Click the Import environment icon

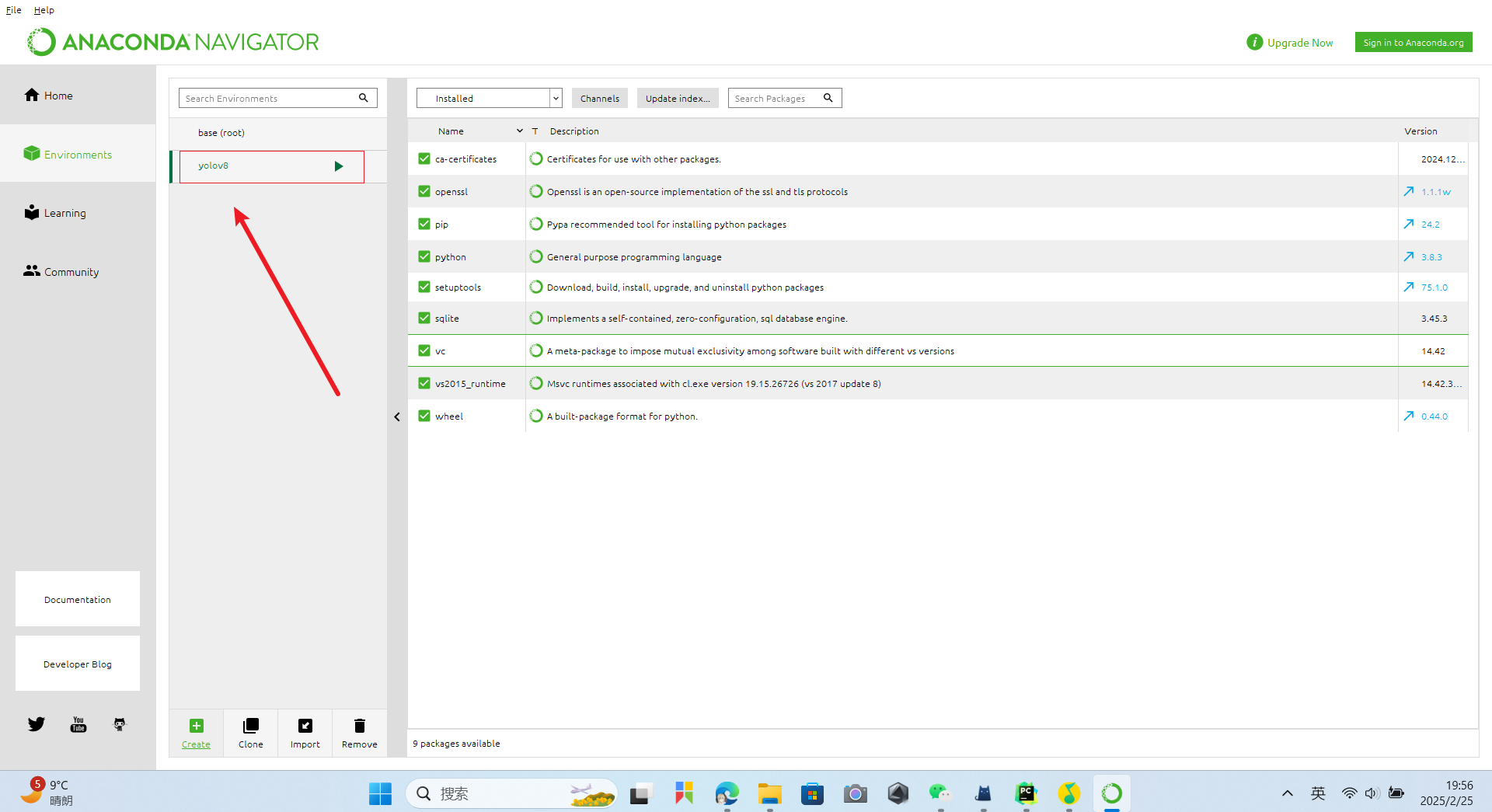coord(305,726)
